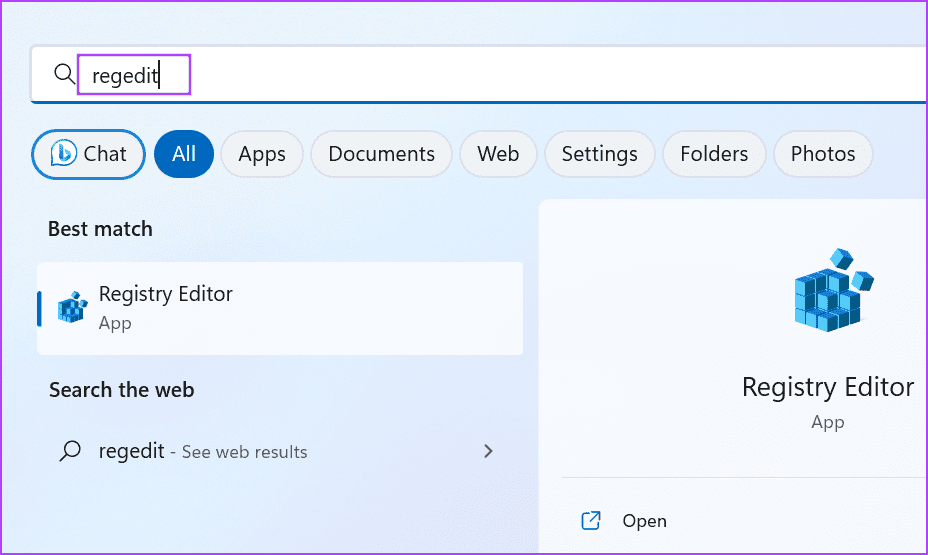Open the Bing Chat filter
This screenshot has width=928, height=555.
(88, 154)
